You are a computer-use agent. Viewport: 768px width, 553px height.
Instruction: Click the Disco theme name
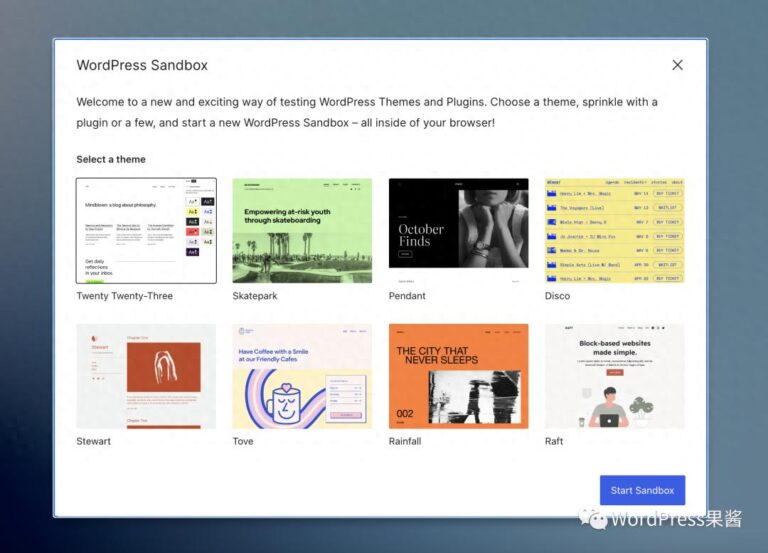tap(557, 296)
